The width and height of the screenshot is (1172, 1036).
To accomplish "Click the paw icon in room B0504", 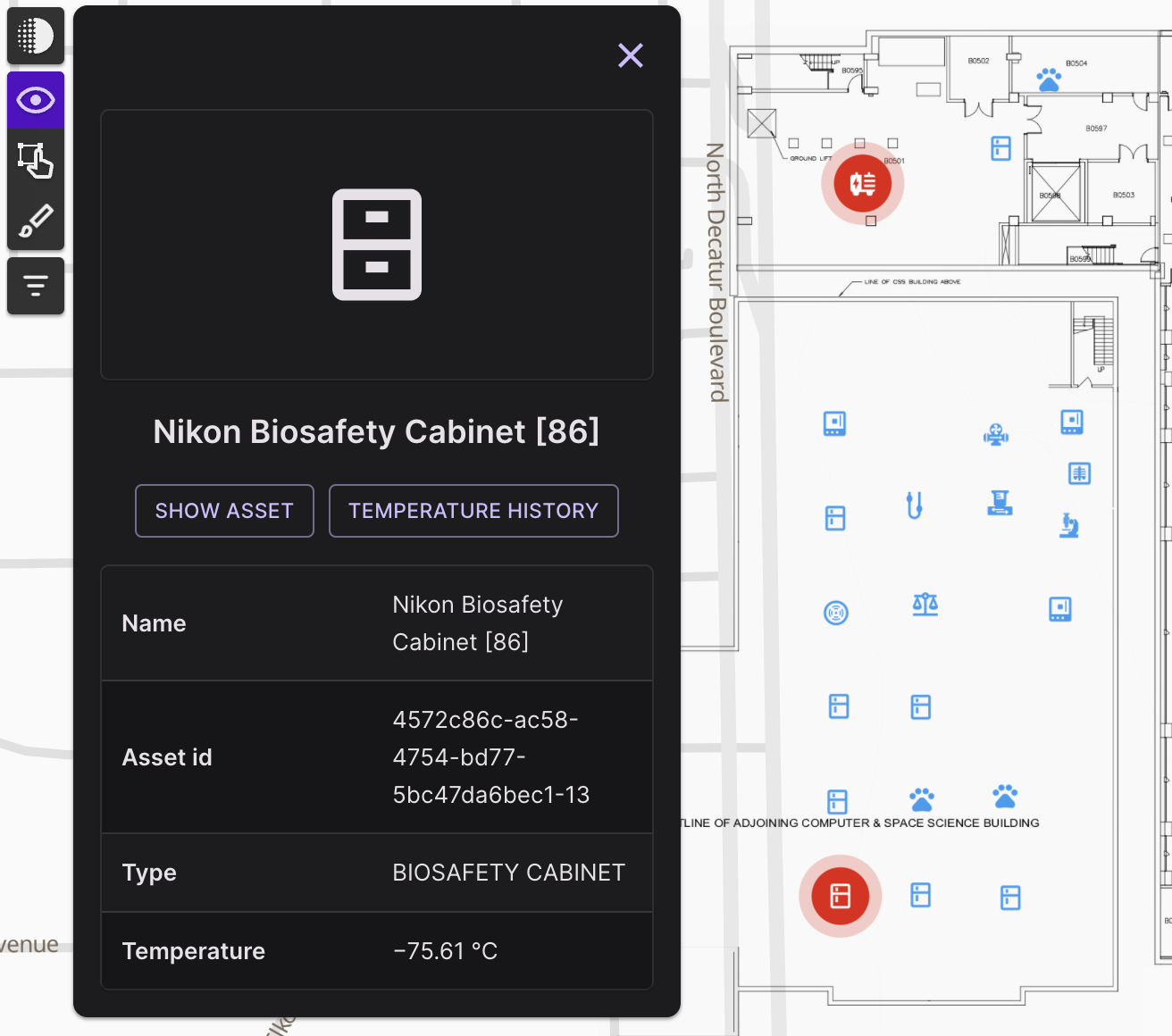I will click(1049, 79).
